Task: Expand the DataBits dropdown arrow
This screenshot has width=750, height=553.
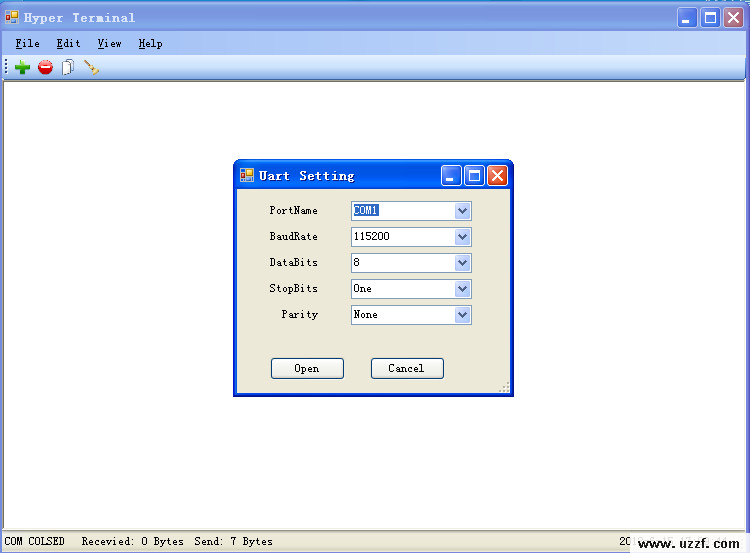Action: coord(462,263)
